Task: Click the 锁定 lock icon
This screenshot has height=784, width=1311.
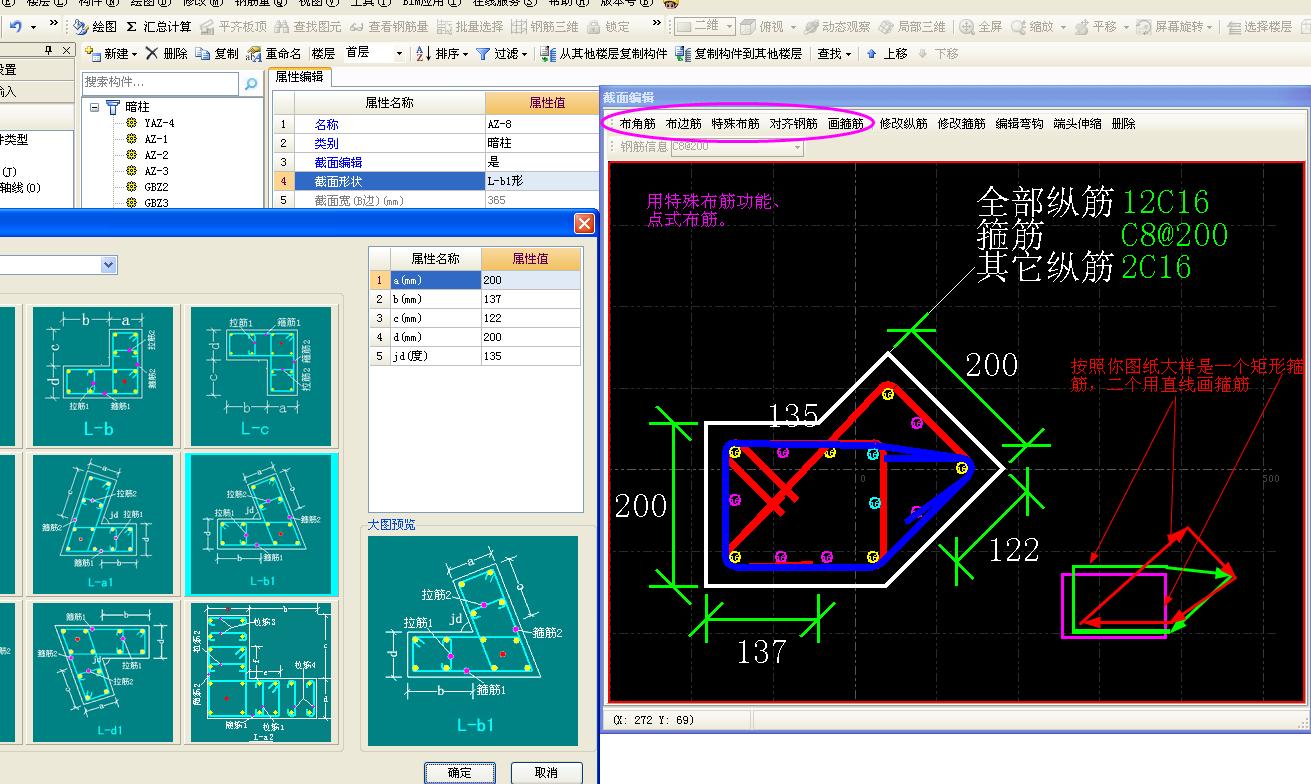Action: [x=608, y=27]
